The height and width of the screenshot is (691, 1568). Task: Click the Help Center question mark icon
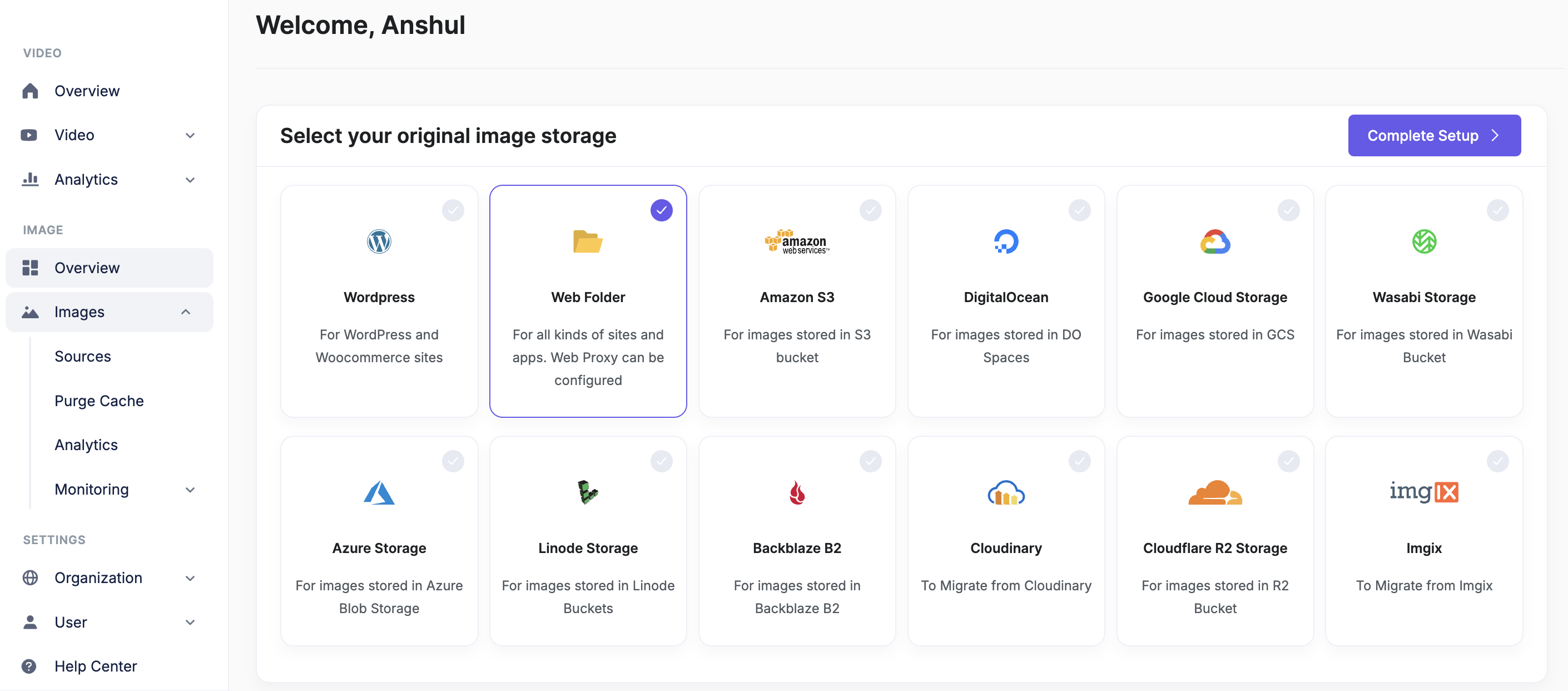pos(29,666)
